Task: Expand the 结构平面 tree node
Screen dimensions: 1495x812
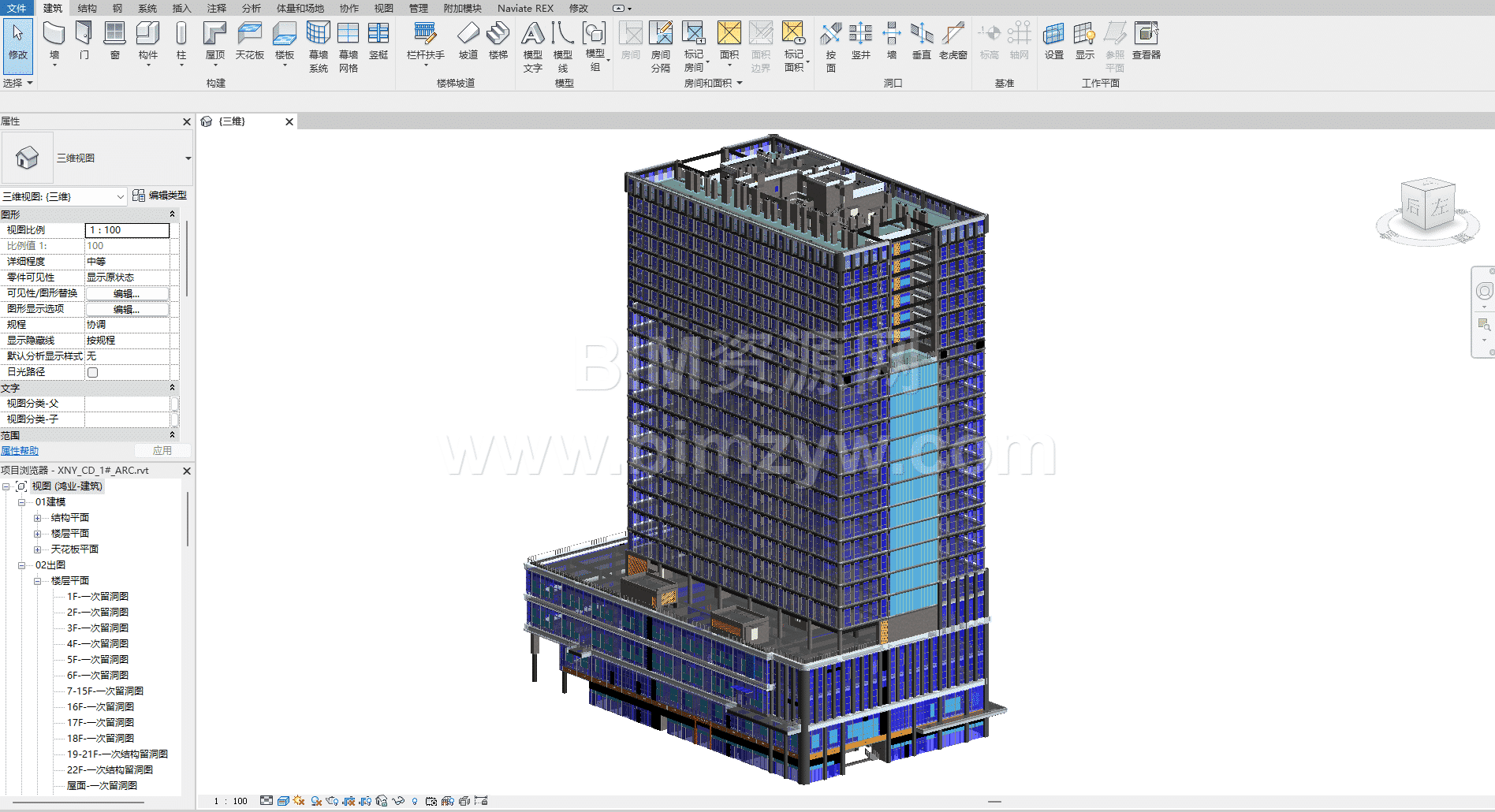Action: [37, 518]
